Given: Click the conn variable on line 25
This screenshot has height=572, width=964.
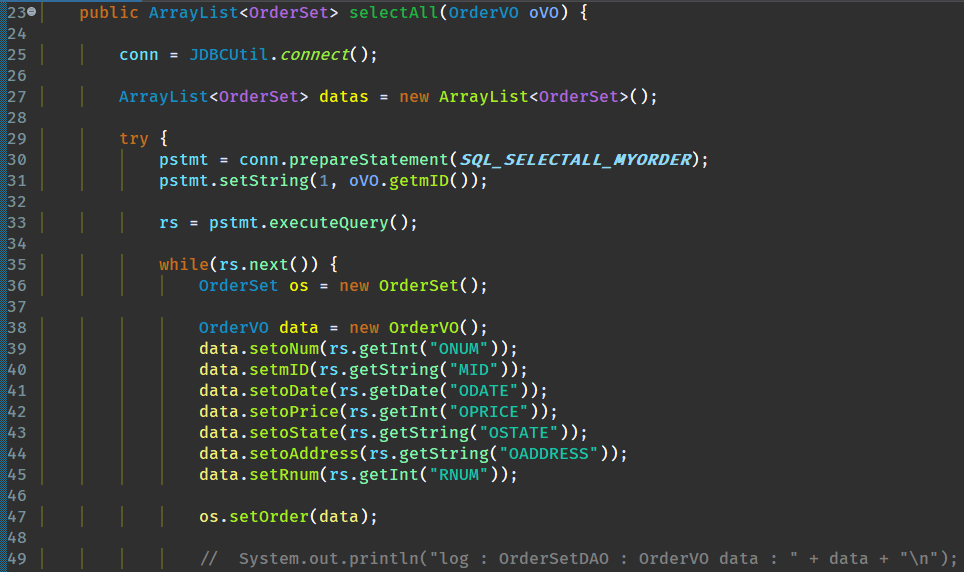Looking at the screenshot, I should (x=139, y=55).
